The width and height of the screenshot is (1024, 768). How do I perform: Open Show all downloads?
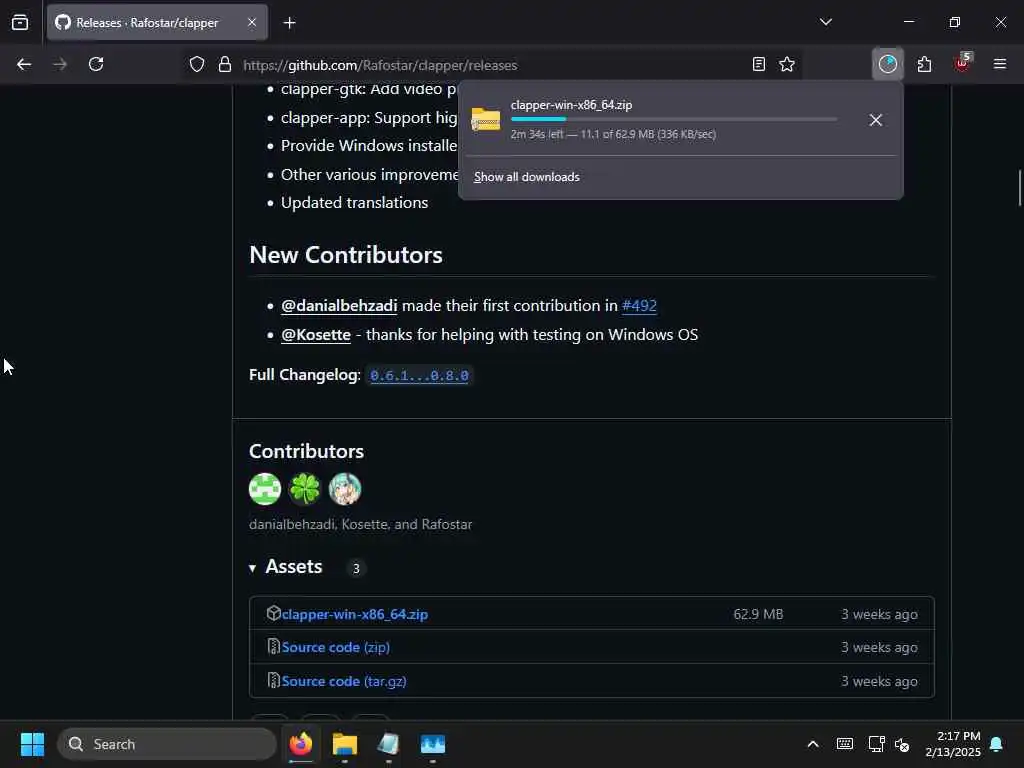click(526, 177)
